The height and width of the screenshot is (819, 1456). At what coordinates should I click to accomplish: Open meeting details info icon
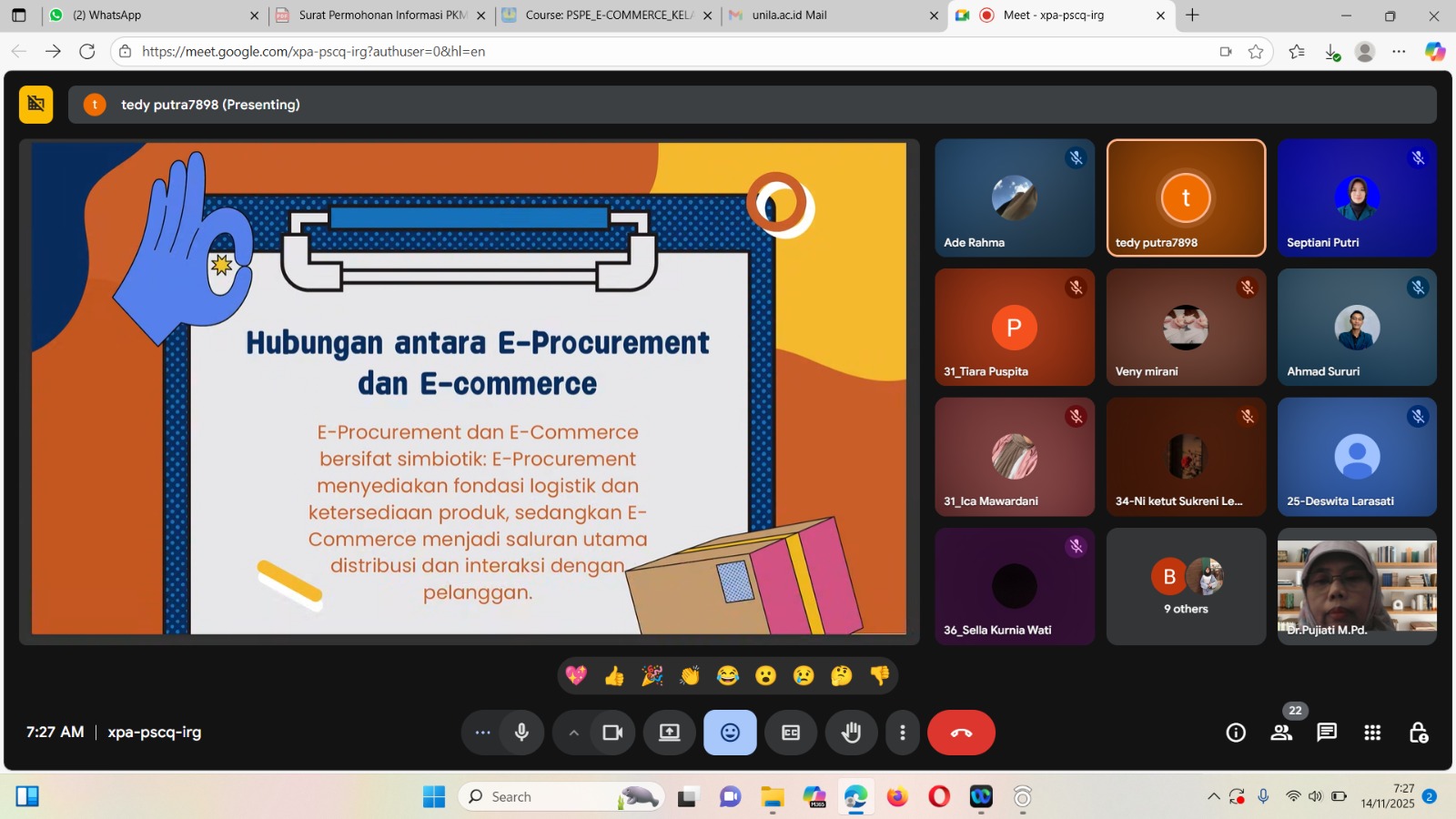[1236, 733]
